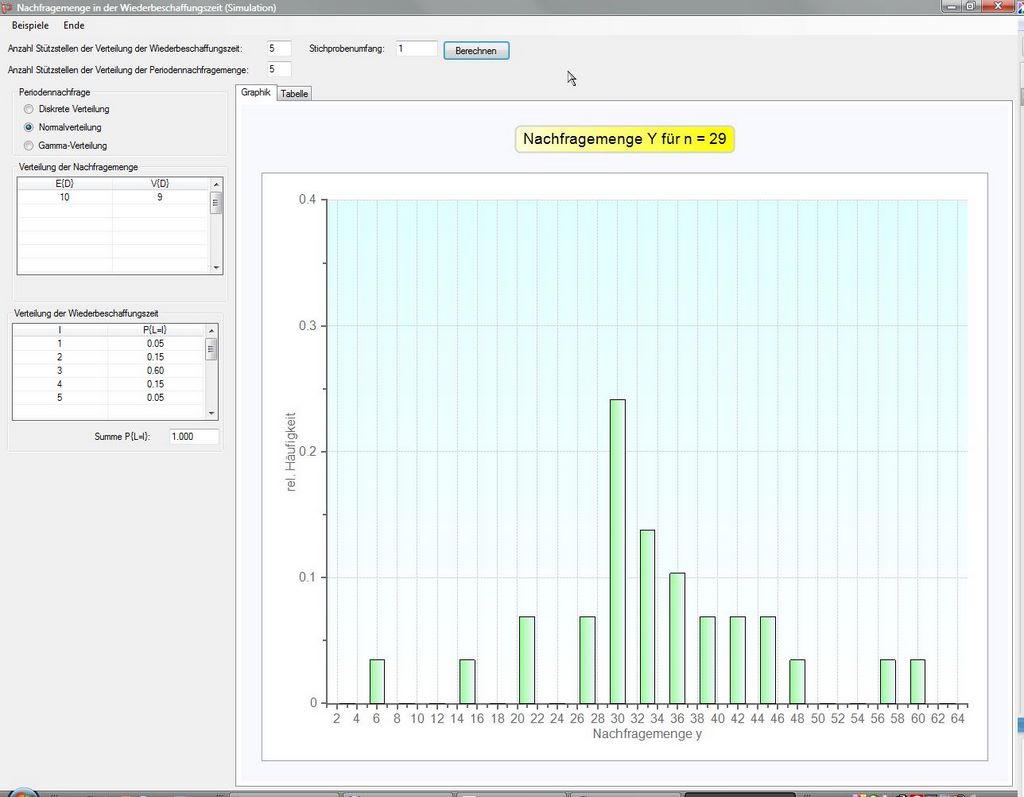Screen dimensions: 1024x797
Task: Open the Beispiele menu
Action: coord(30,25)
